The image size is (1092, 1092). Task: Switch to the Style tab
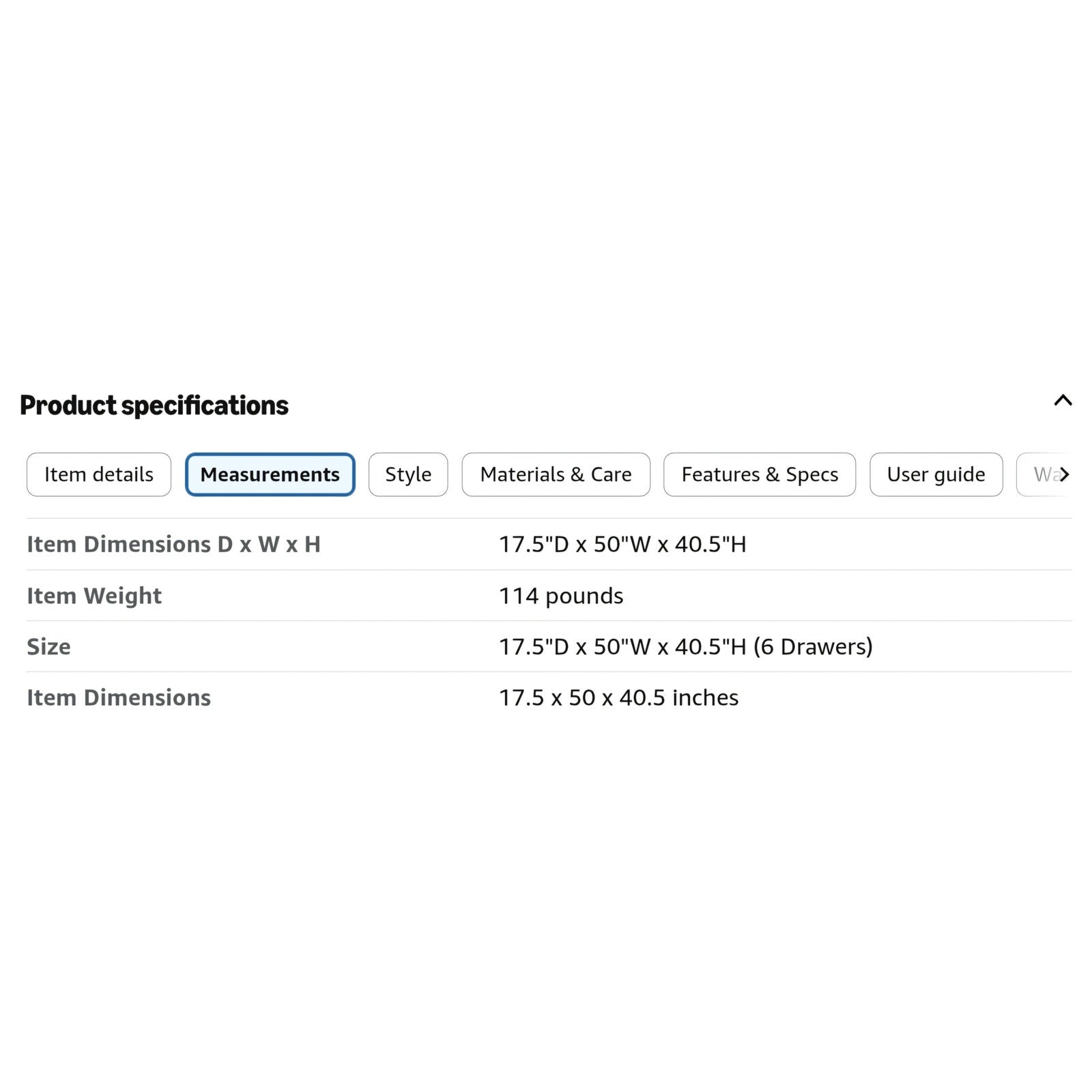(408, 474)
